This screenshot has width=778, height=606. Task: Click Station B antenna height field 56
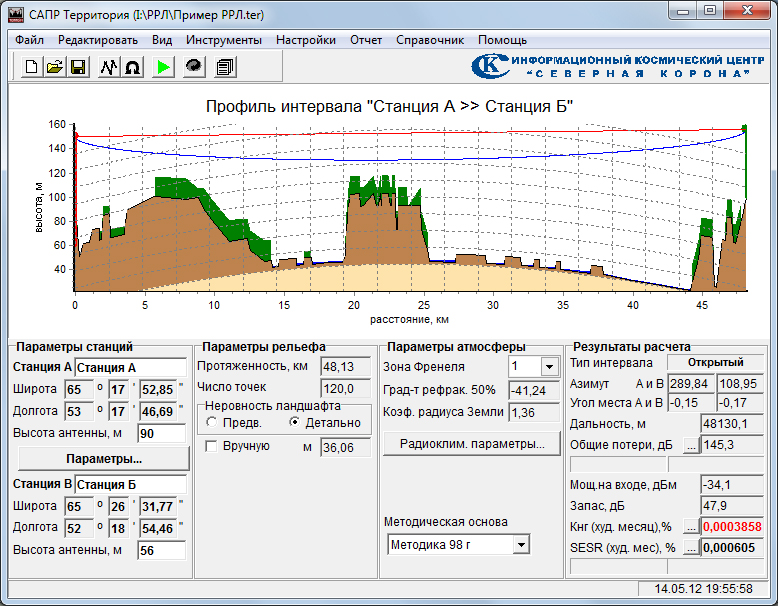pyautogui.click(x=161, y=550)
